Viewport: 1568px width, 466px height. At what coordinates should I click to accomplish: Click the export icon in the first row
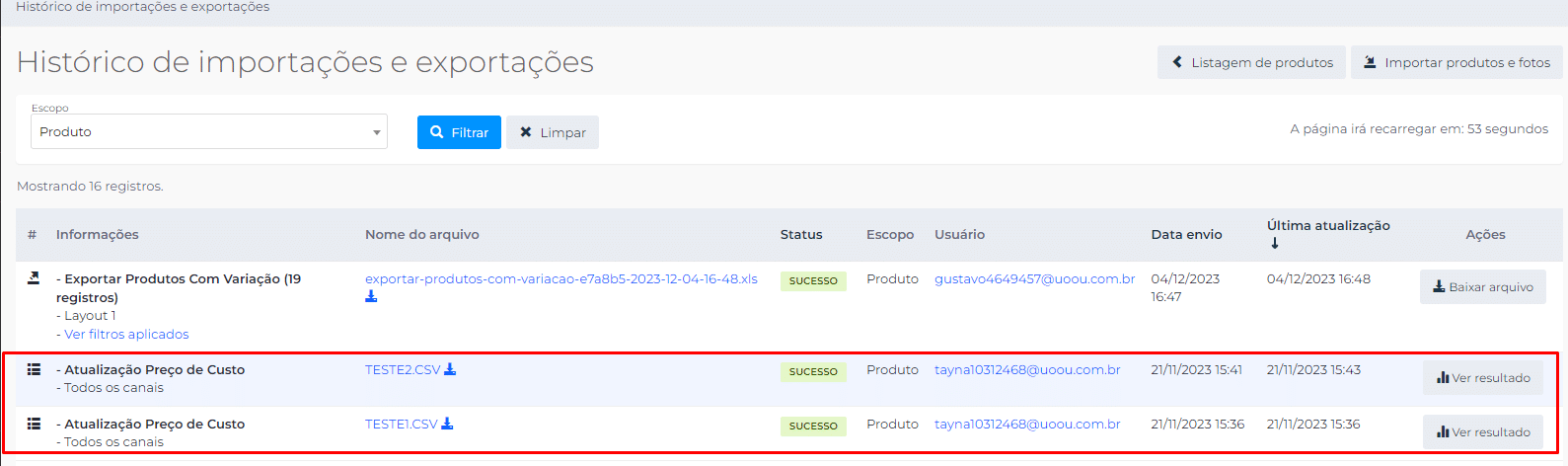(34, 278)
